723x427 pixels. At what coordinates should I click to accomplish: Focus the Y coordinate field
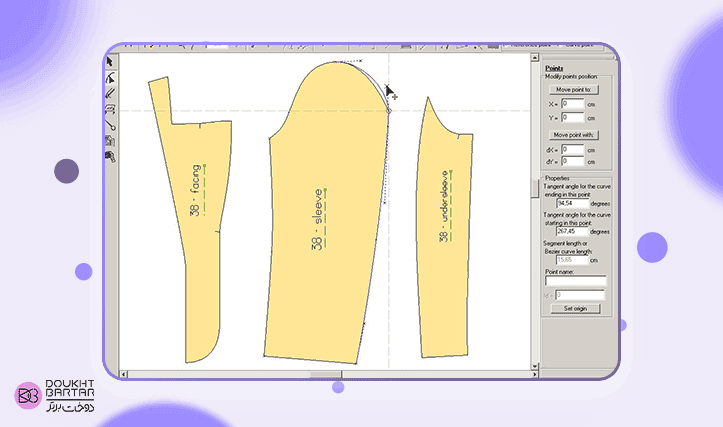point(572,118)
